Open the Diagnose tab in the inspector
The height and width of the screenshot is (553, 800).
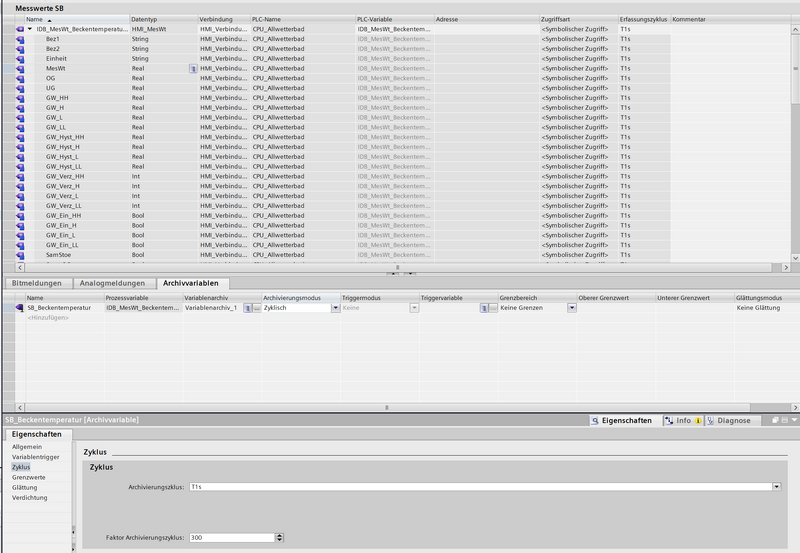coord(730,421)
